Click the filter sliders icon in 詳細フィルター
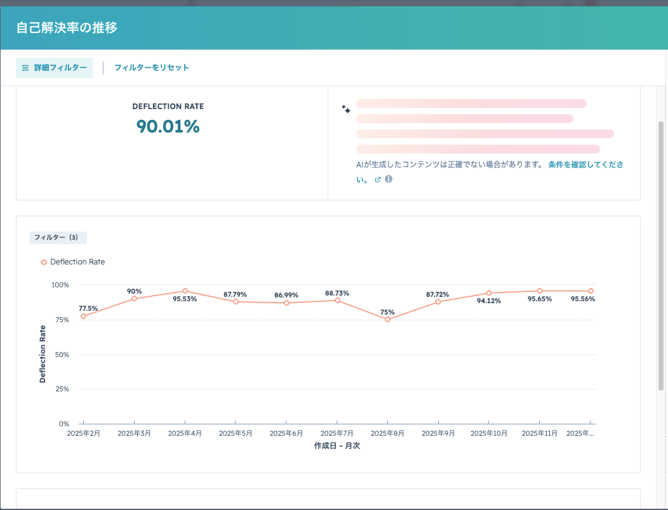Image resolution: width=668 pixels, height=510 pixels. (x=26, y=68)
